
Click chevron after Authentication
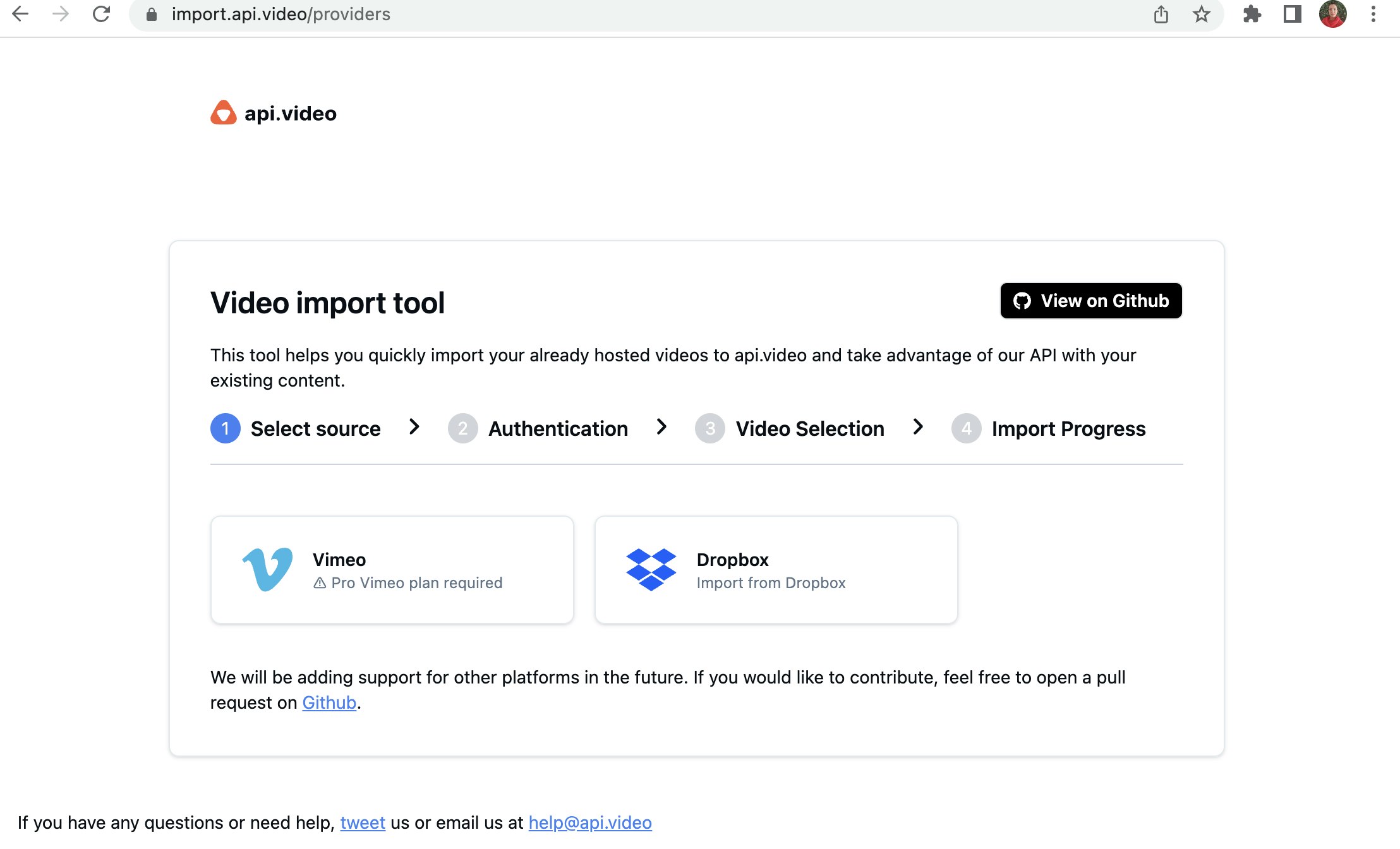click(661, 428)
